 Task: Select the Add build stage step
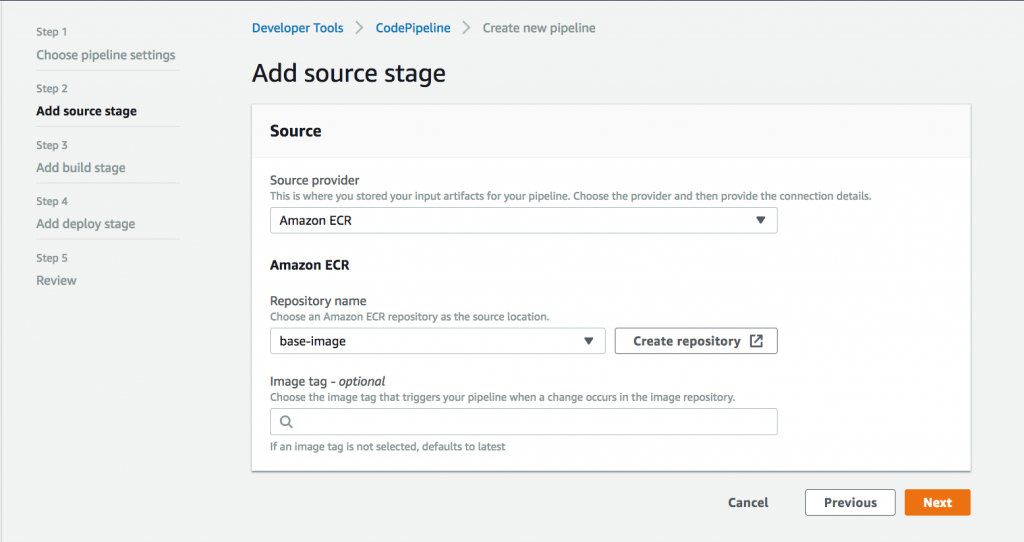coord(80,168)
